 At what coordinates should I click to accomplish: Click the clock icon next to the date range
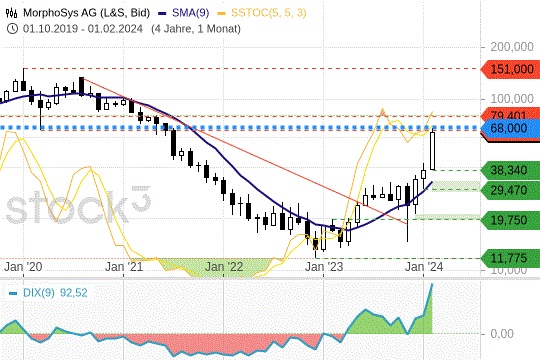coord(12,29)
